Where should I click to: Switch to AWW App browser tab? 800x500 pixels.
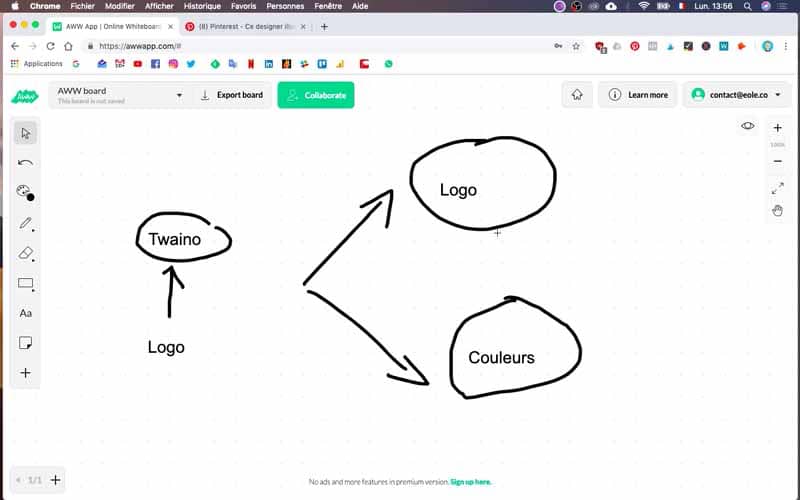pos(112,27)
